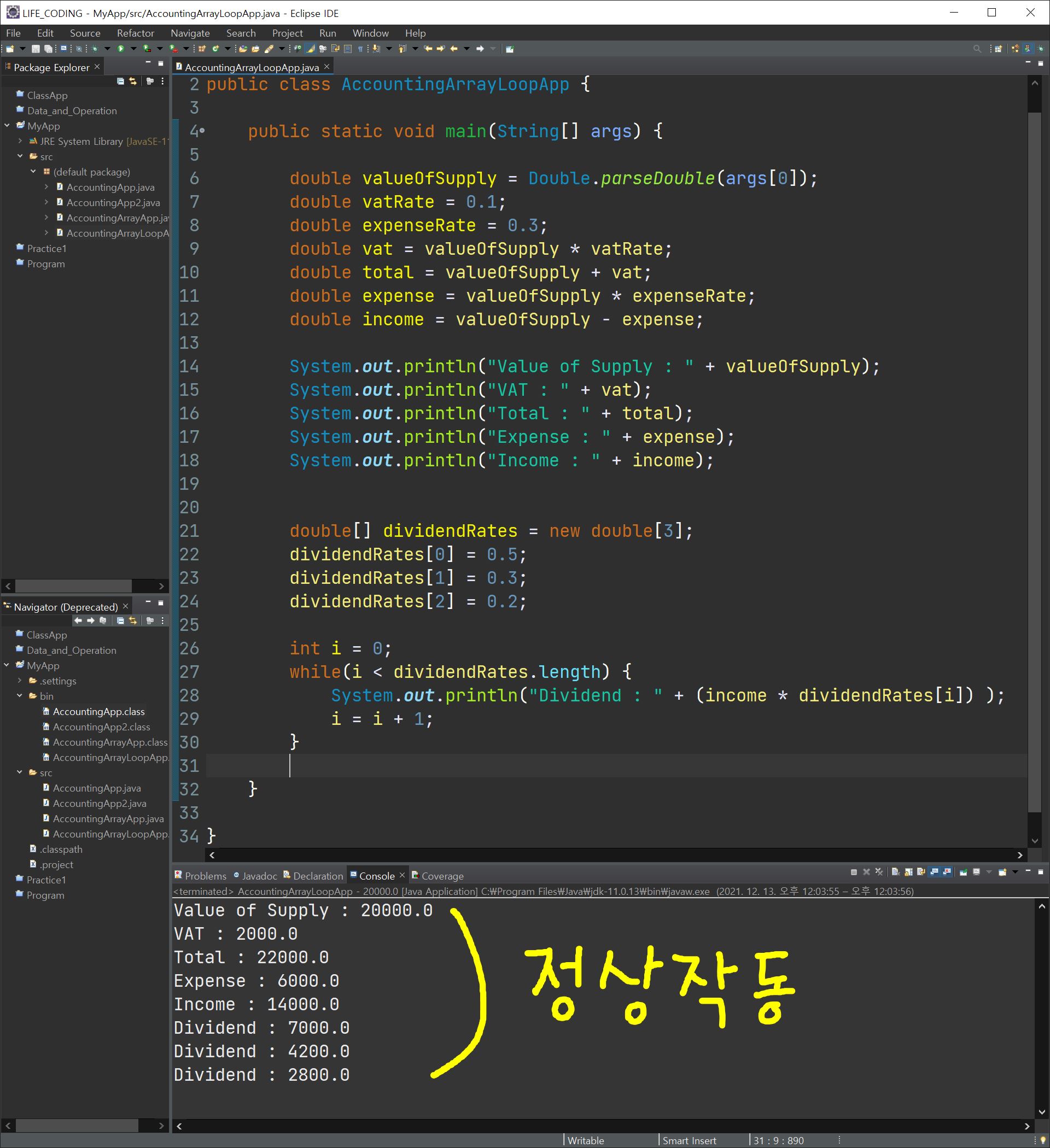Viewport: 1050px width, 1148px height.
Task: Toggle Word Wrap in Console toolbar
Action: point(921,872)
